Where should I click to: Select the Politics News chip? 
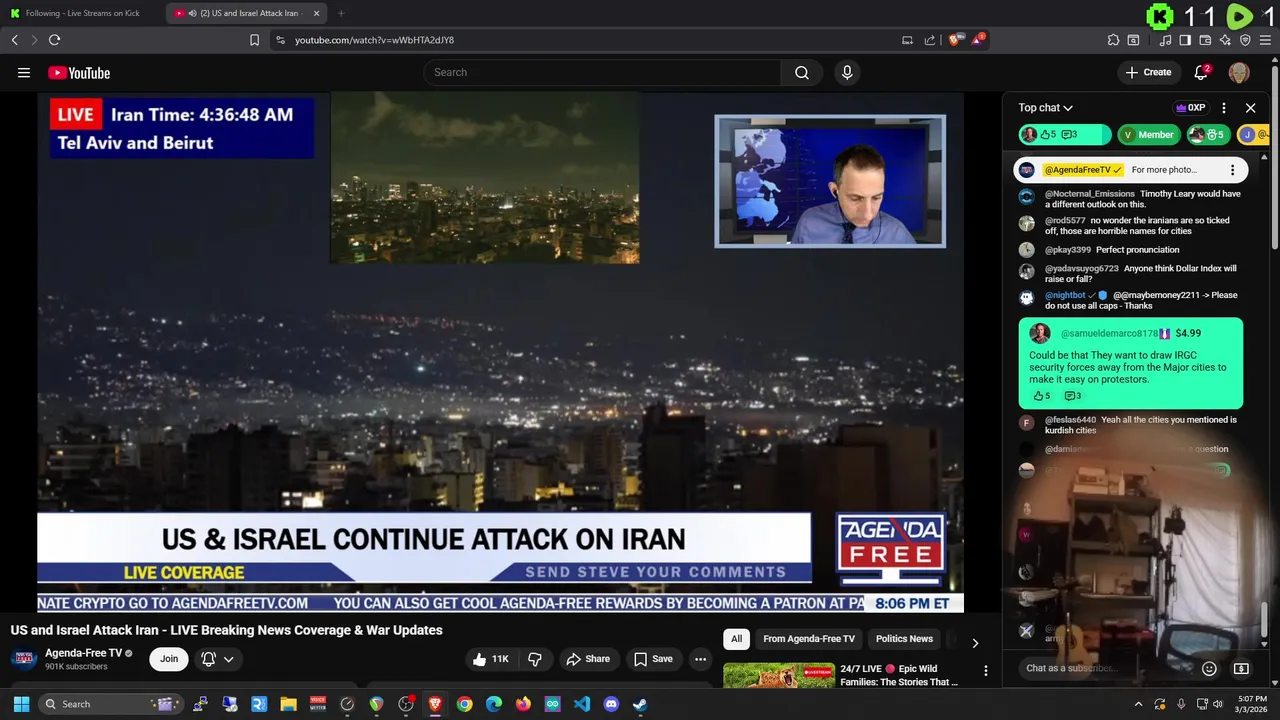pos(904,639)
